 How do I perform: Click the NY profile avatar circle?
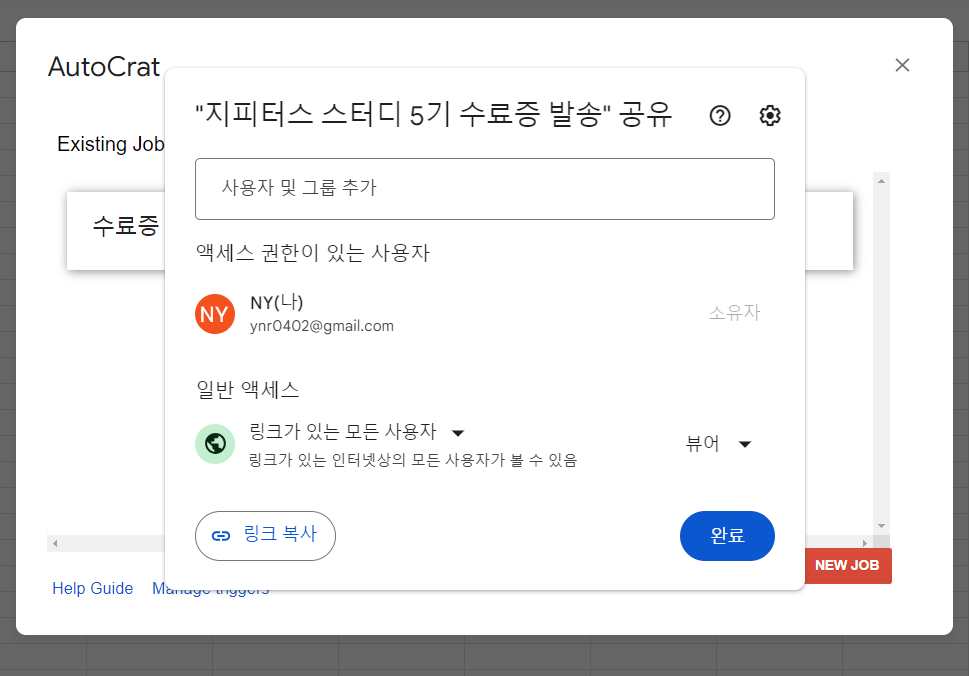[x=214, y=313]
